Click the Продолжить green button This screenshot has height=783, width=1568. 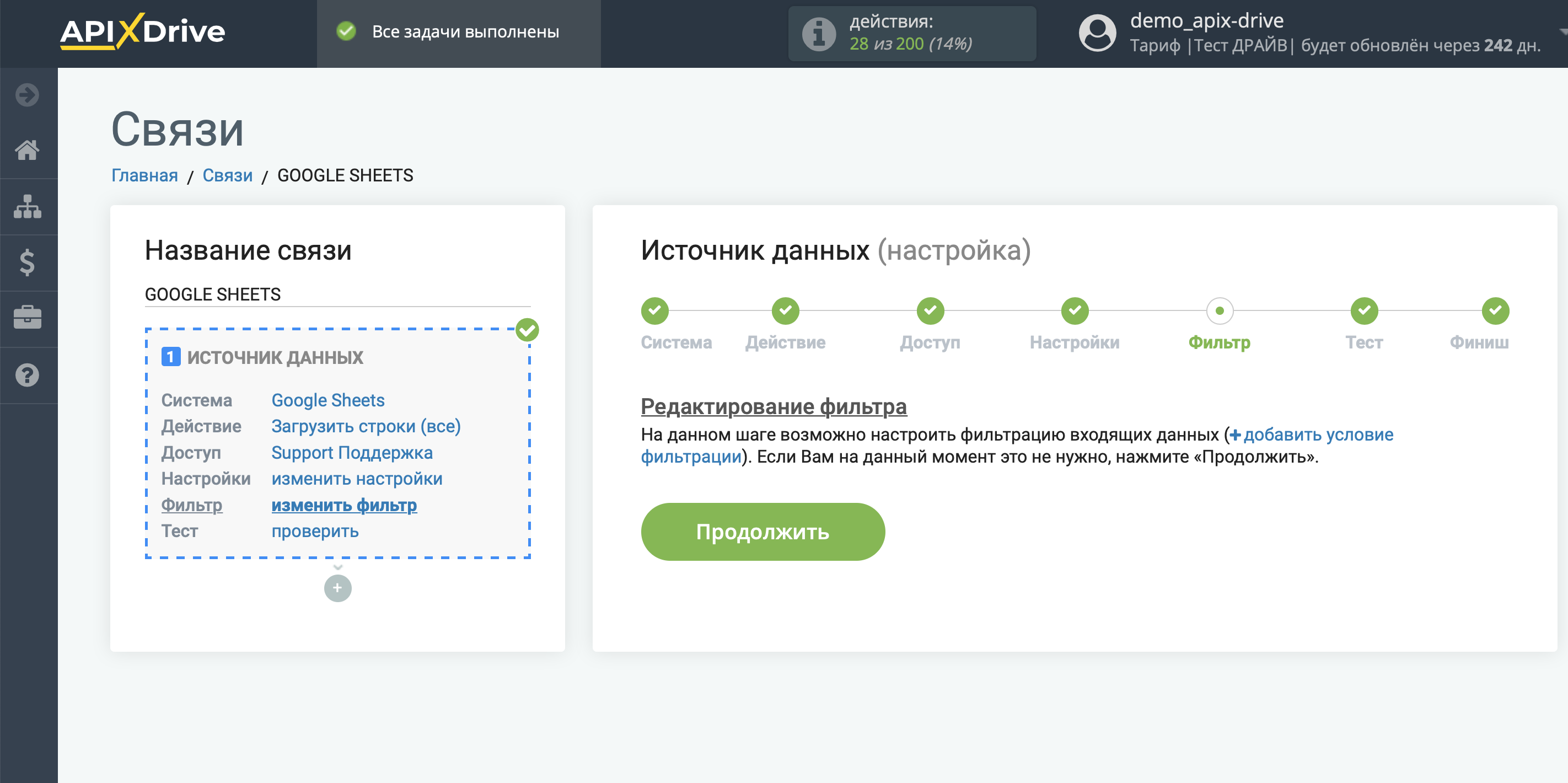pos(762,532)
